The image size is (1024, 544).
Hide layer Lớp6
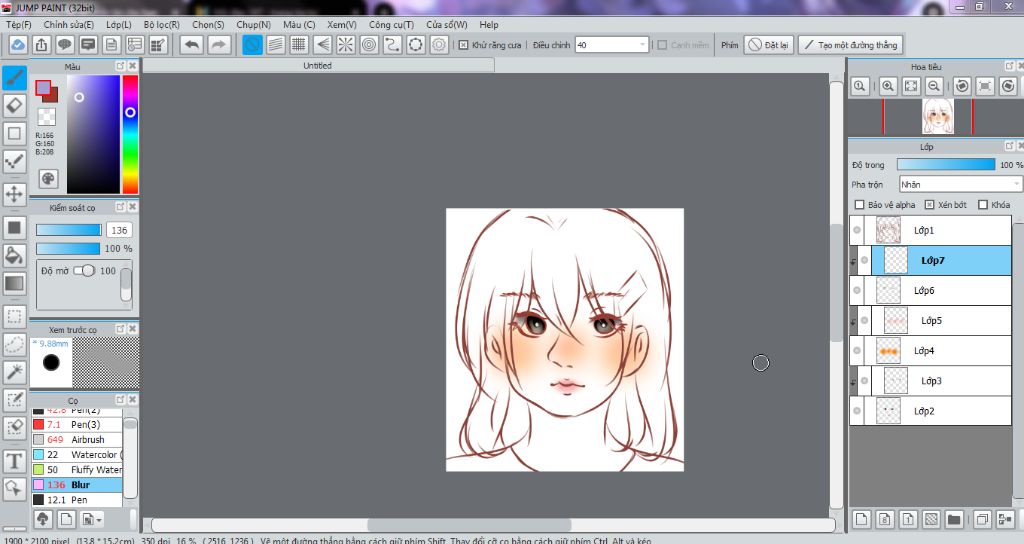857,290
